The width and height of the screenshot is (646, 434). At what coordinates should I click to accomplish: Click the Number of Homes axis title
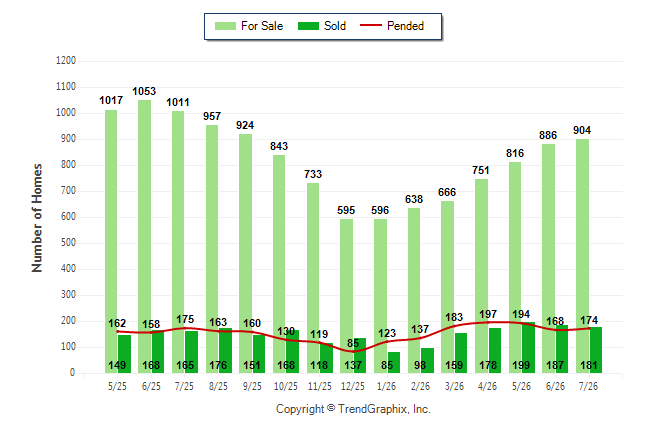pyautogui.click(x=37, y=218)
